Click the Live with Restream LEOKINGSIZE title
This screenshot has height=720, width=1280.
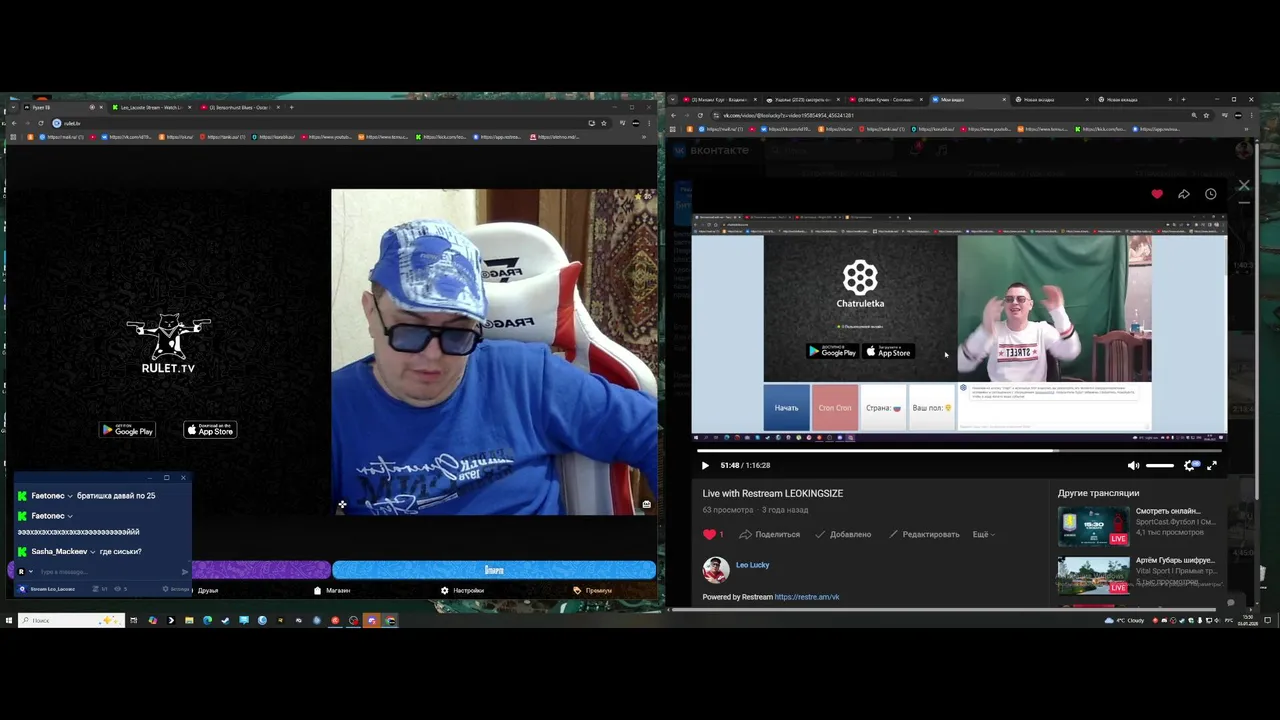[x=773, y=493]
